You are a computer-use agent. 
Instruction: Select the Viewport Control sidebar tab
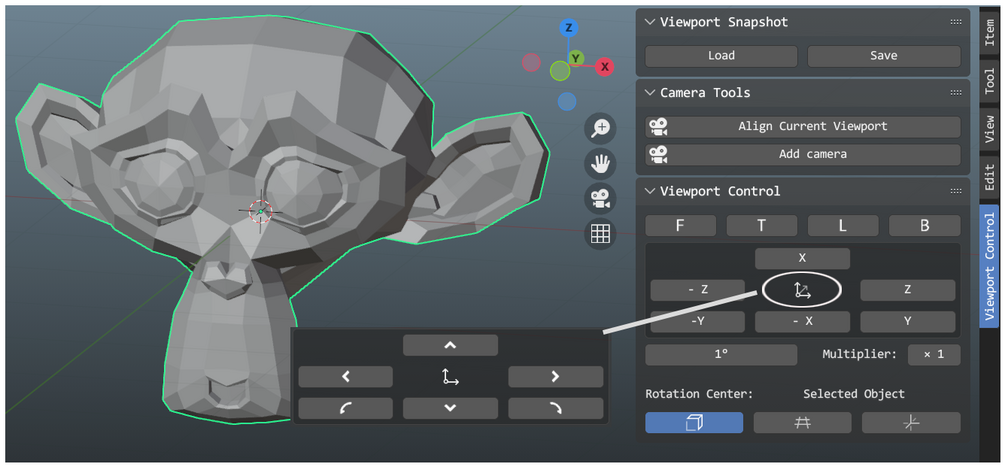point(990,266)
